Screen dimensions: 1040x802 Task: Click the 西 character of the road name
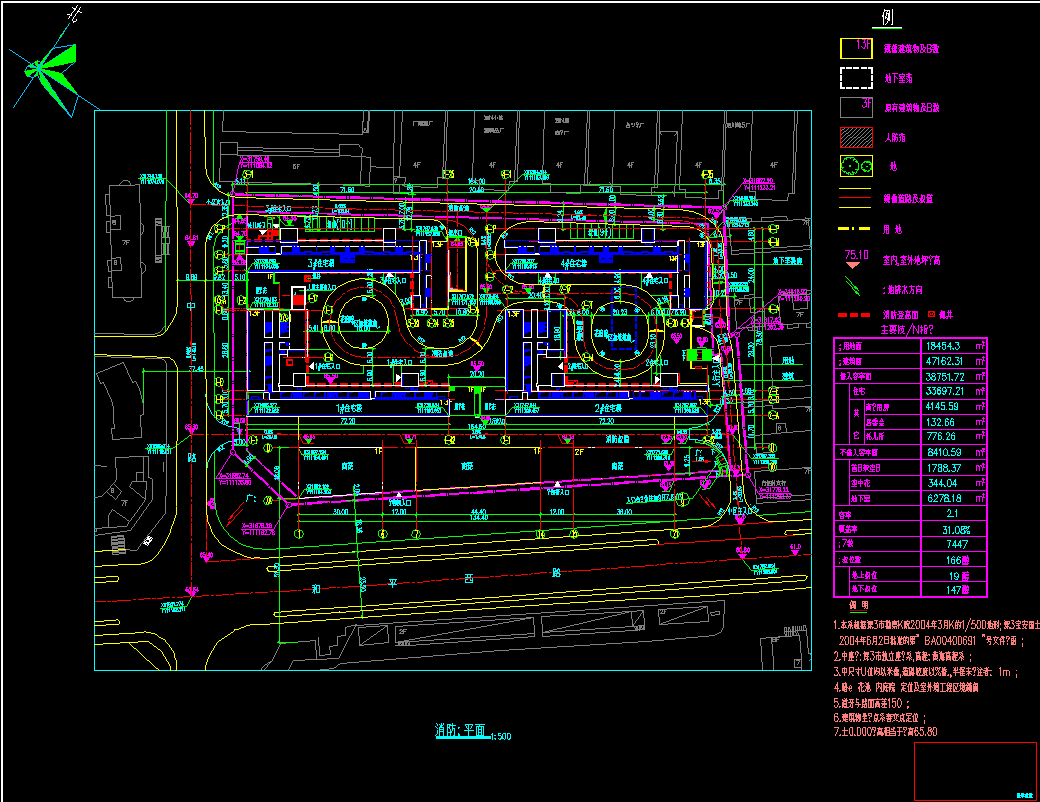[x=469, y=578]
